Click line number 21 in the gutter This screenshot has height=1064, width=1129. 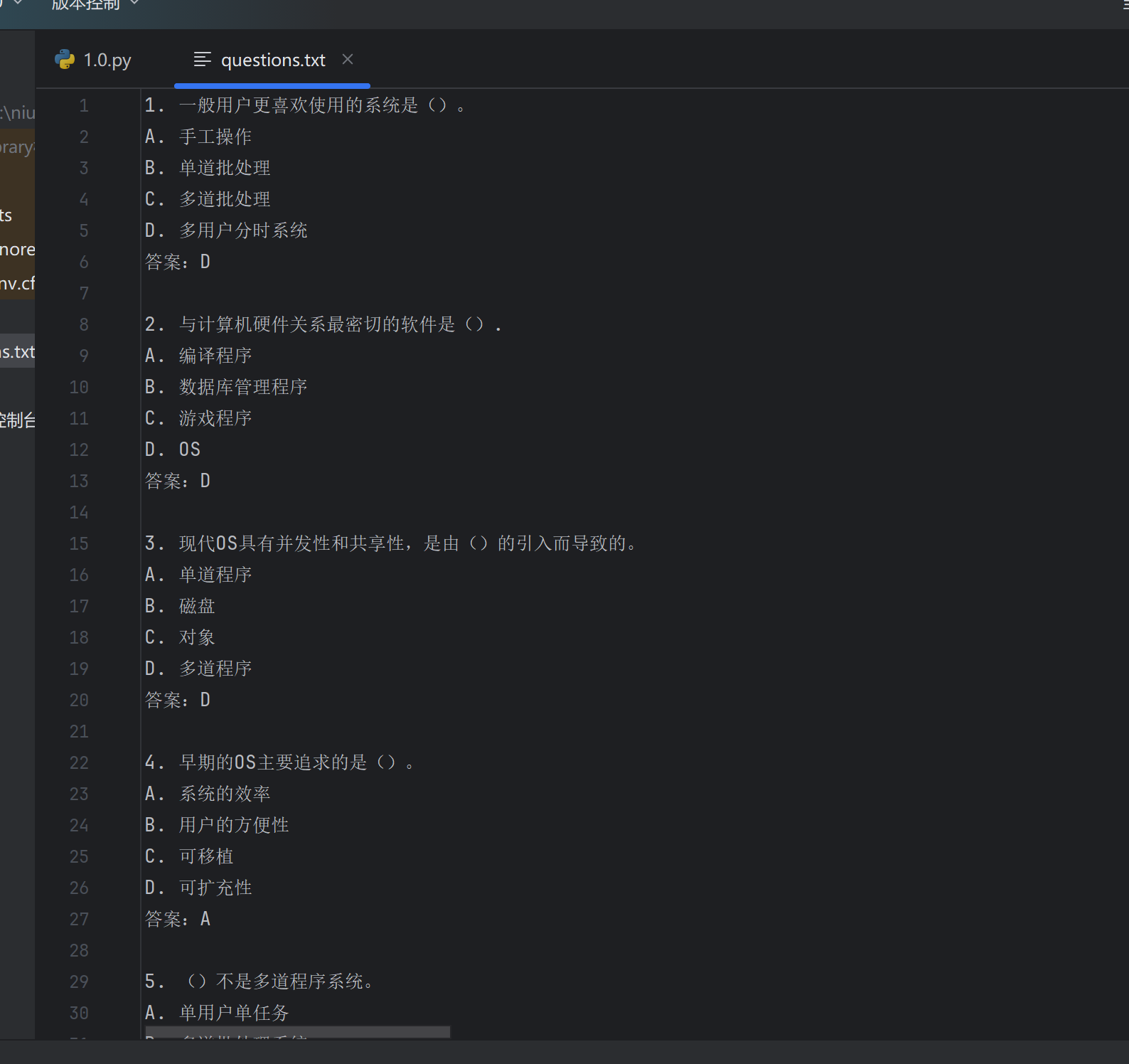click(x=79, y=731)
